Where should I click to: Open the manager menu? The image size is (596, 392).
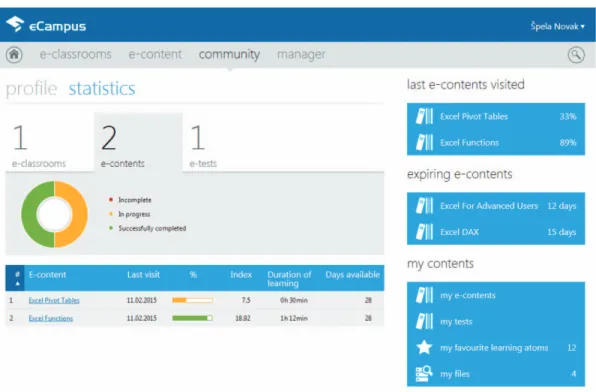[301, 54]
